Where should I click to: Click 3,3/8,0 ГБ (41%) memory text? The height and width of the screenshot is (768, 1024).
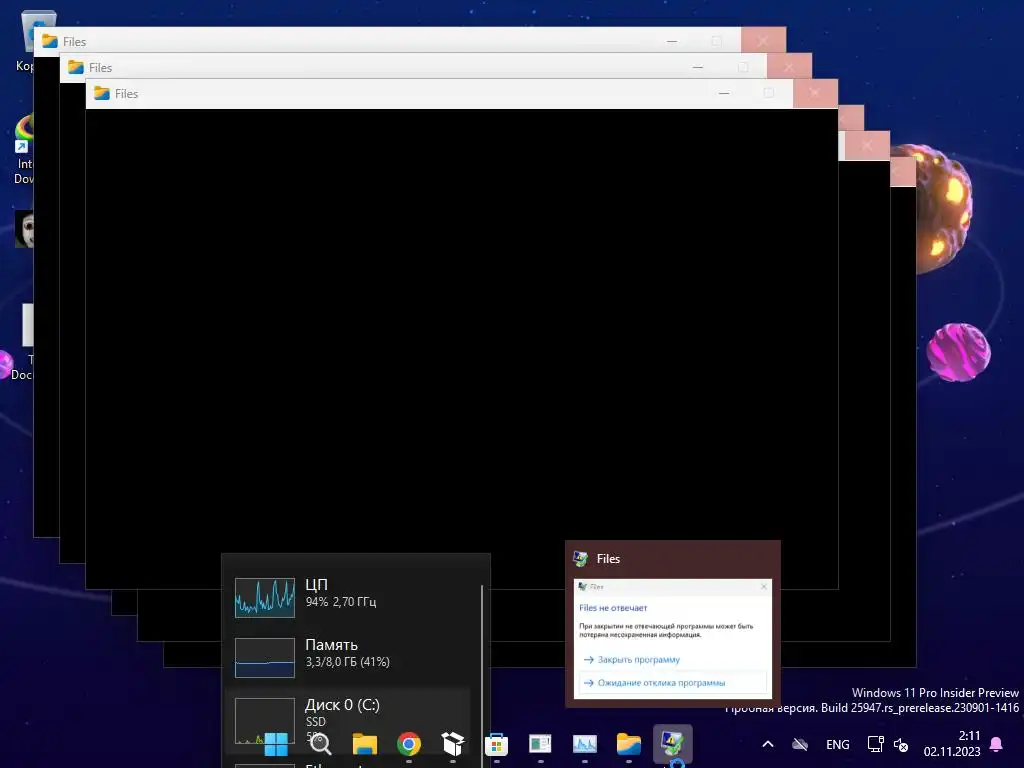(x=347, y=662)
